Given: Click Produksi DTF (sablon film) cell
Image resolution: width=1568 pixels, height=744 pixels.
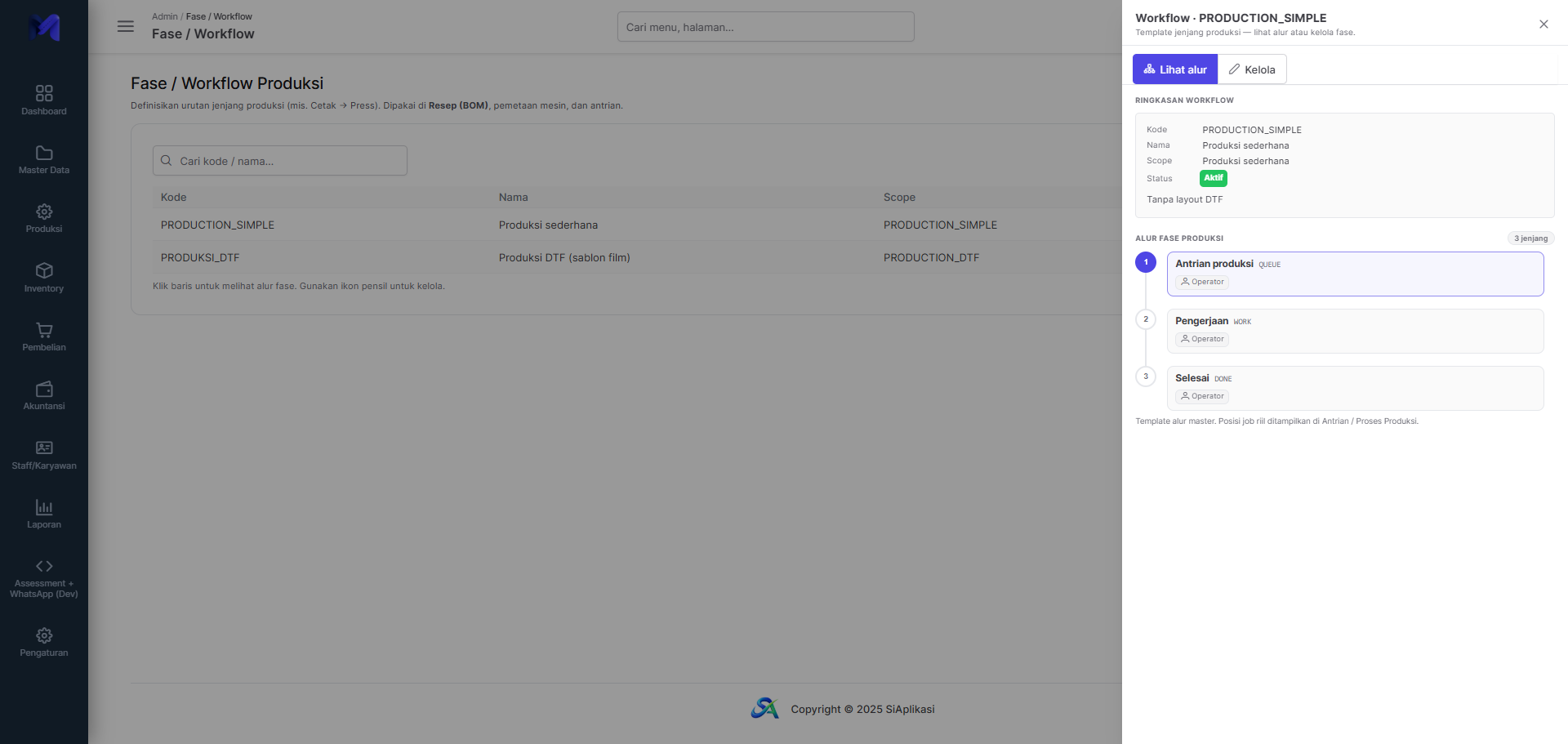Looking at the screenshot, I should coord(564,257).
